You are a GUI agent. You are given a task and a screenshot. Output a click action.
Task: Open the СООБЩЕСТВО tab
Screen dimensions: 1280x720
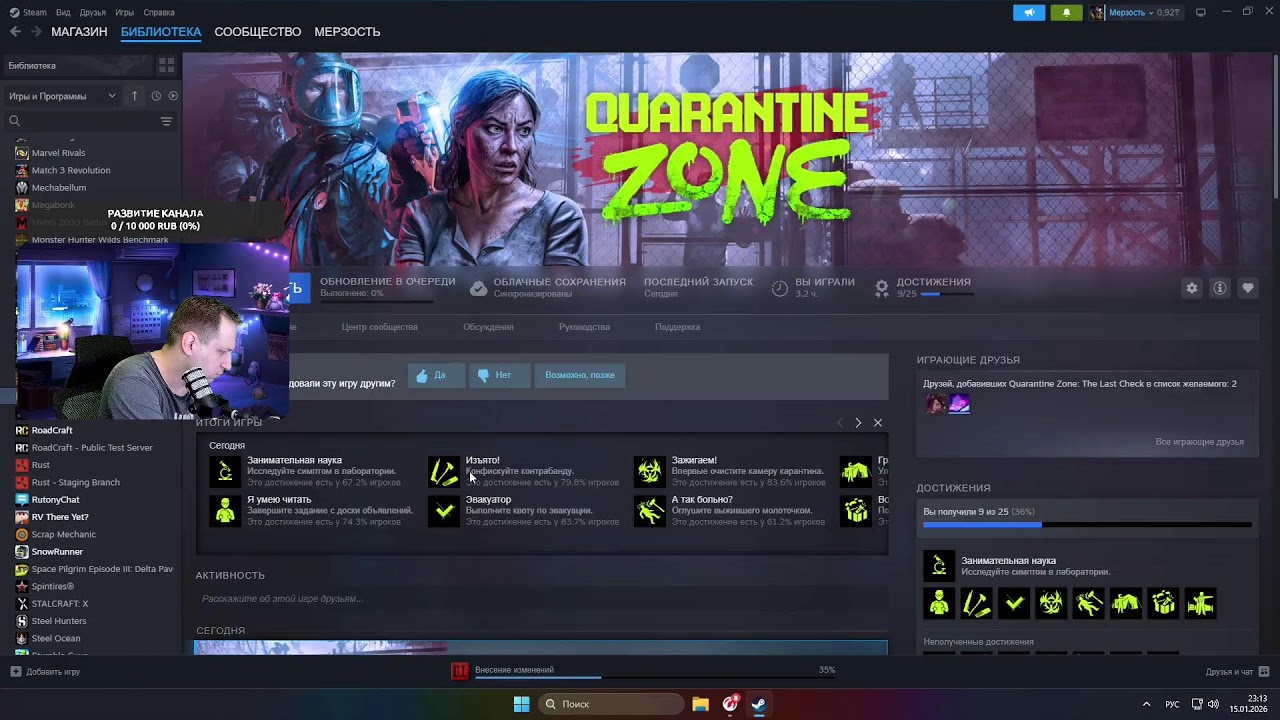coord(258,32)
